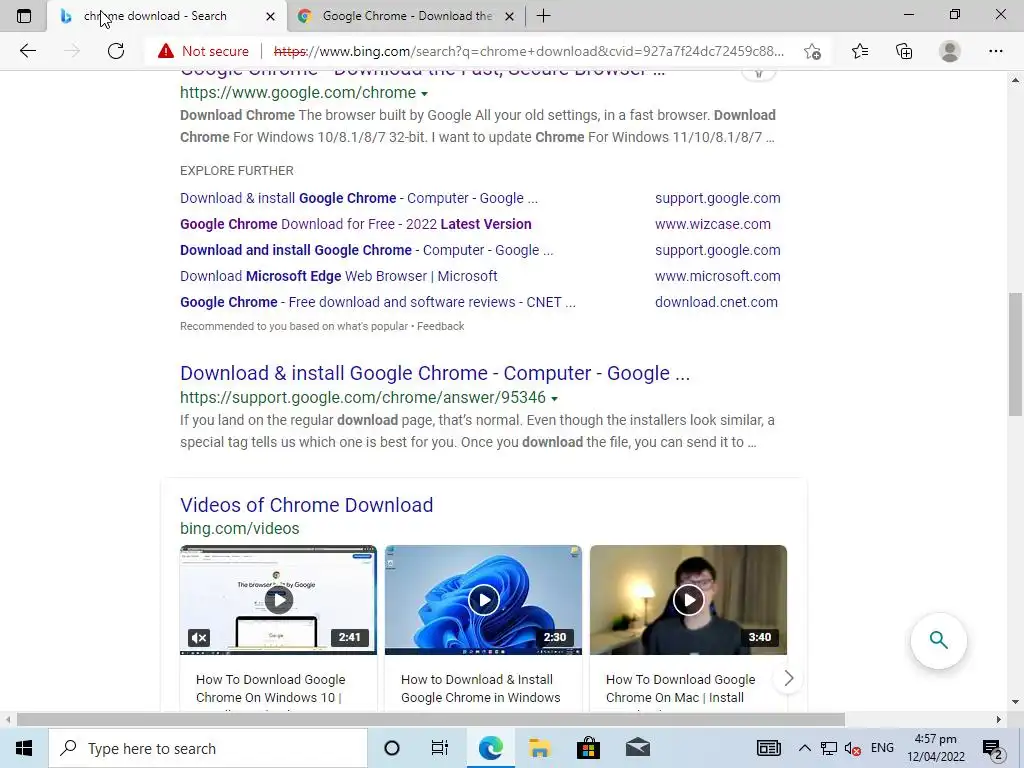Open Microsoft Edge taskbar icon
The width and height of the screenshot is (1024, 768).
pyautogui.click(x=490, y=748)
